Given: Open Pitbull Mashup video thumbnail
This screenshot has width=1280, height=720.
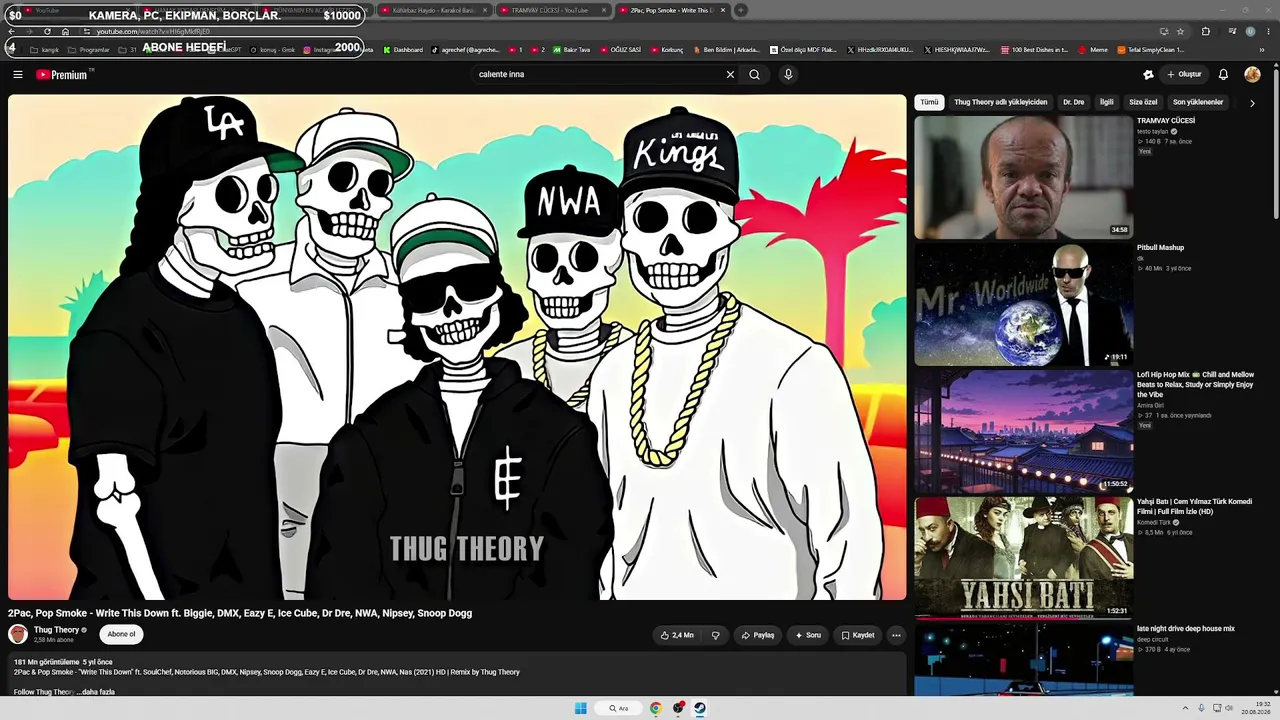Looking at the screenshot, I should coord(1023,304).
